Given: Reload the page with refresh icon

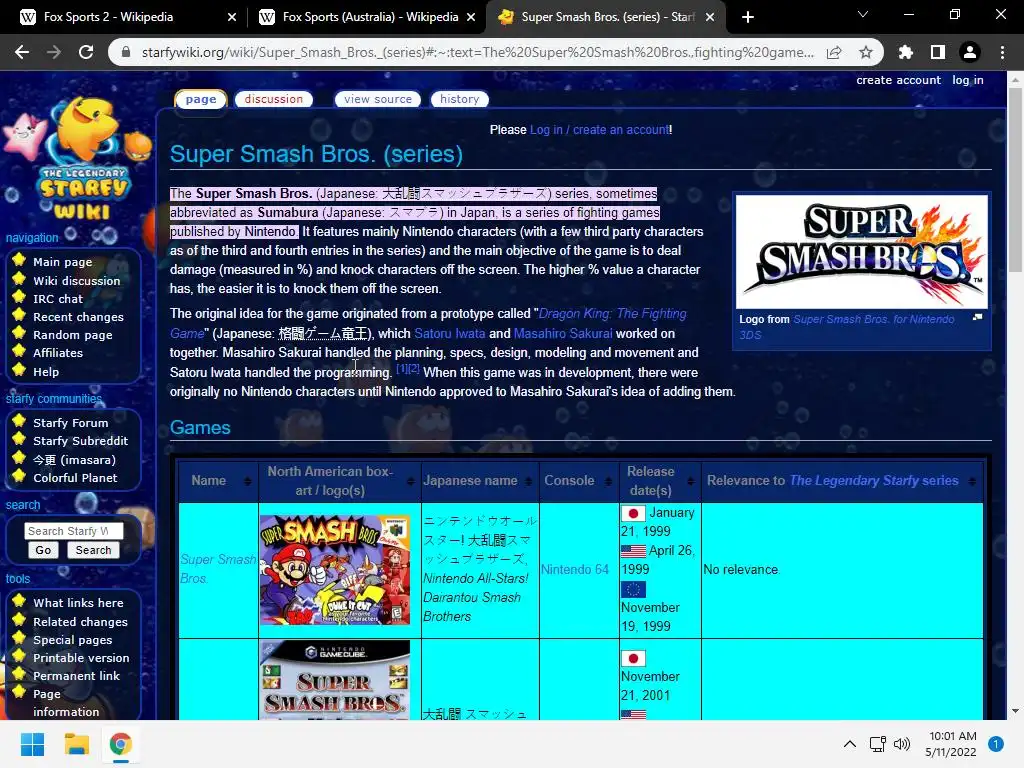Looking at the screenshot, I should click(x=86, y=52).
